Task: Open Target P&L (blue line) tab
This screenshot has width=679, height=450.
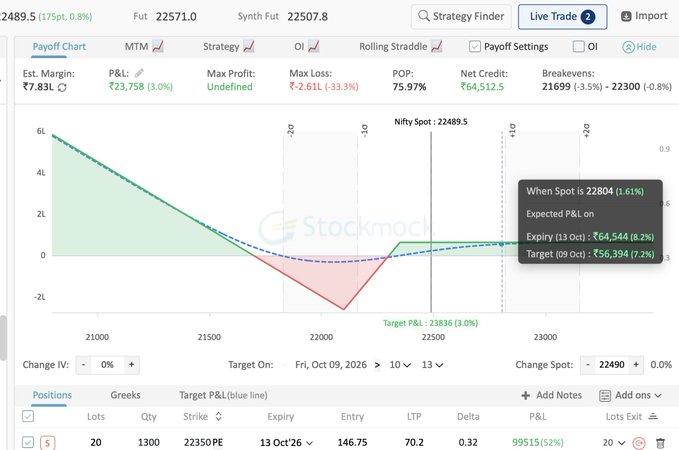Action: coord(223,395)
